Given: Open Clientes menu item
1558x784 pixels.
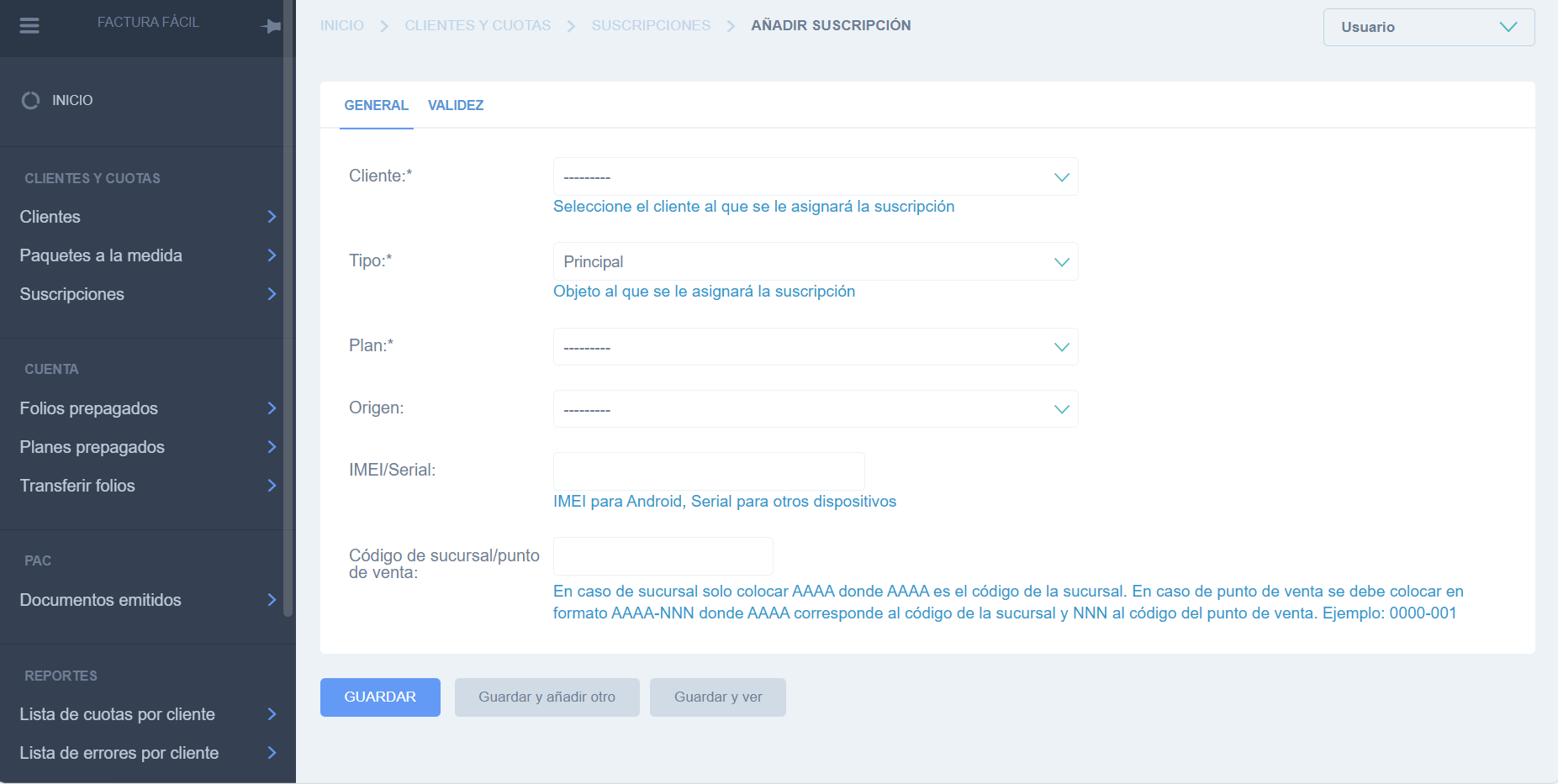Looking at the screenshot, I should [50, 217].
